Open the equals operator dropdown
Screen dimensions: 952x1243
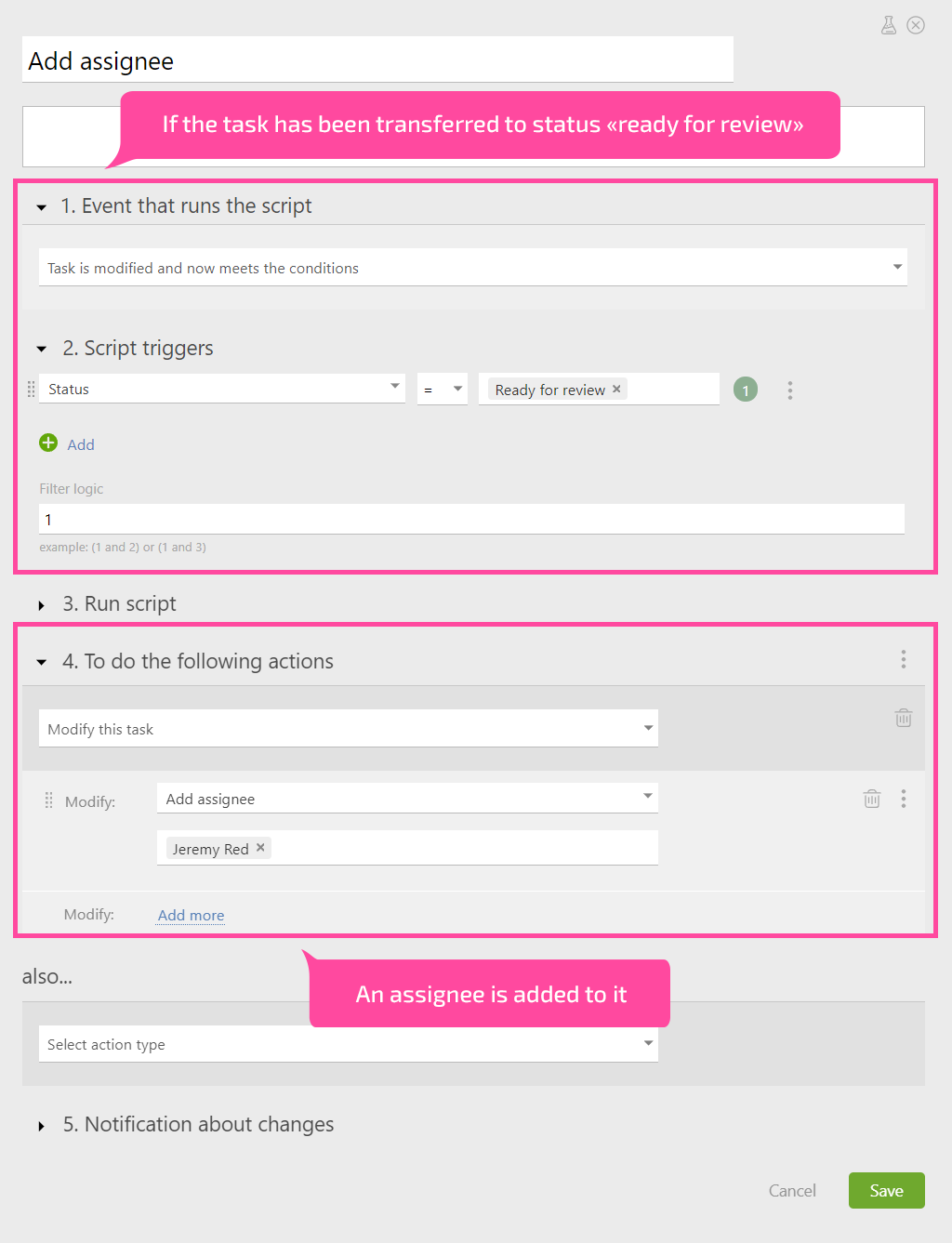(x=443, y=389)
